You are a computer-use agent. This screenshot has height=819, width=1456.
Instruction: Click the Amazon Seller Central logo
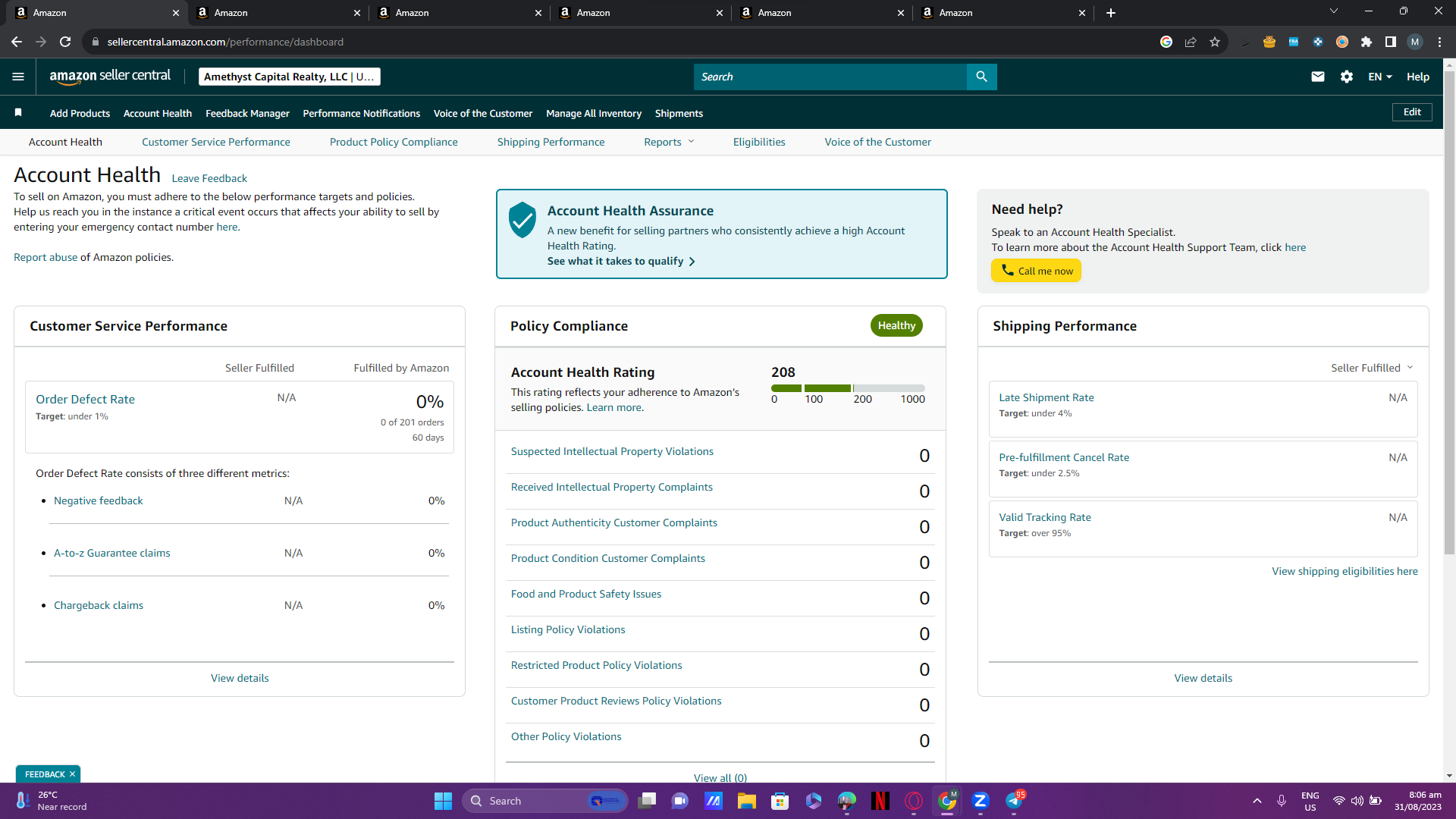[x=110, y=76]
